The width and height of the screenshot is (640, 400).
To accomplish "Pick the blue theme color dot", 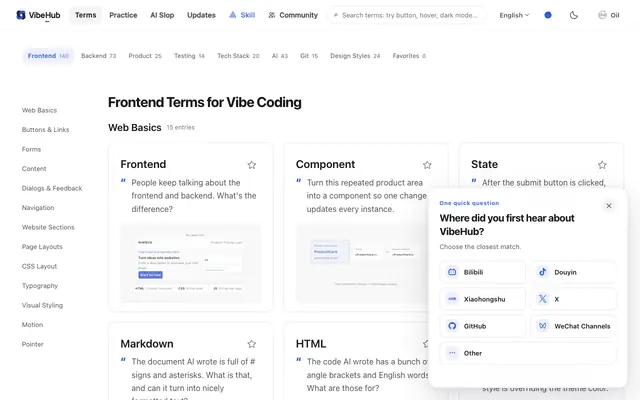I will click(x=548, y=15).
